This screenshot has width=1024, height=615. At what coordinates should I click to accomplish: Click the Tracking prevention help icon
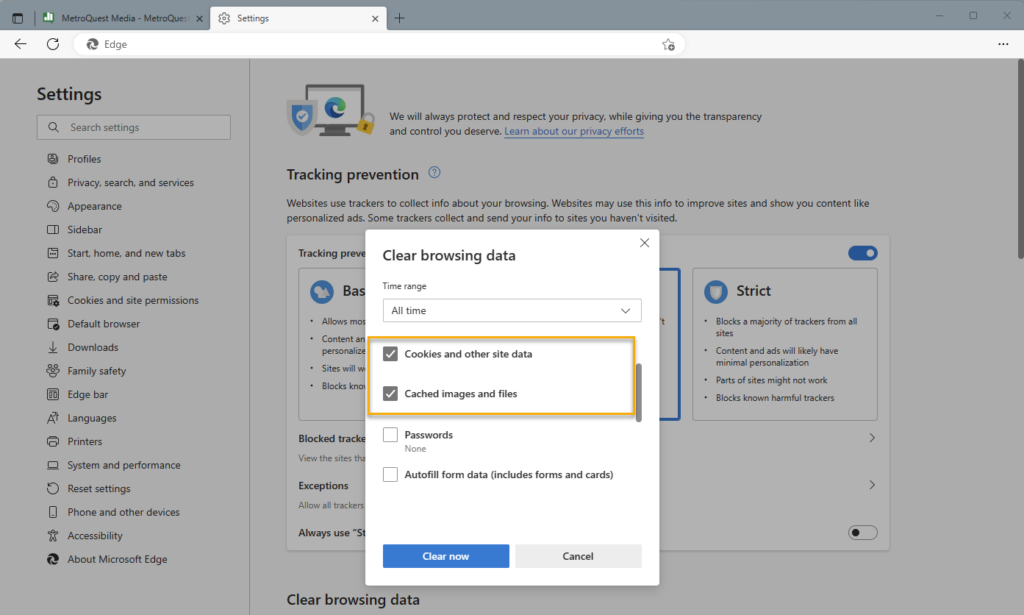click(434, 173)
